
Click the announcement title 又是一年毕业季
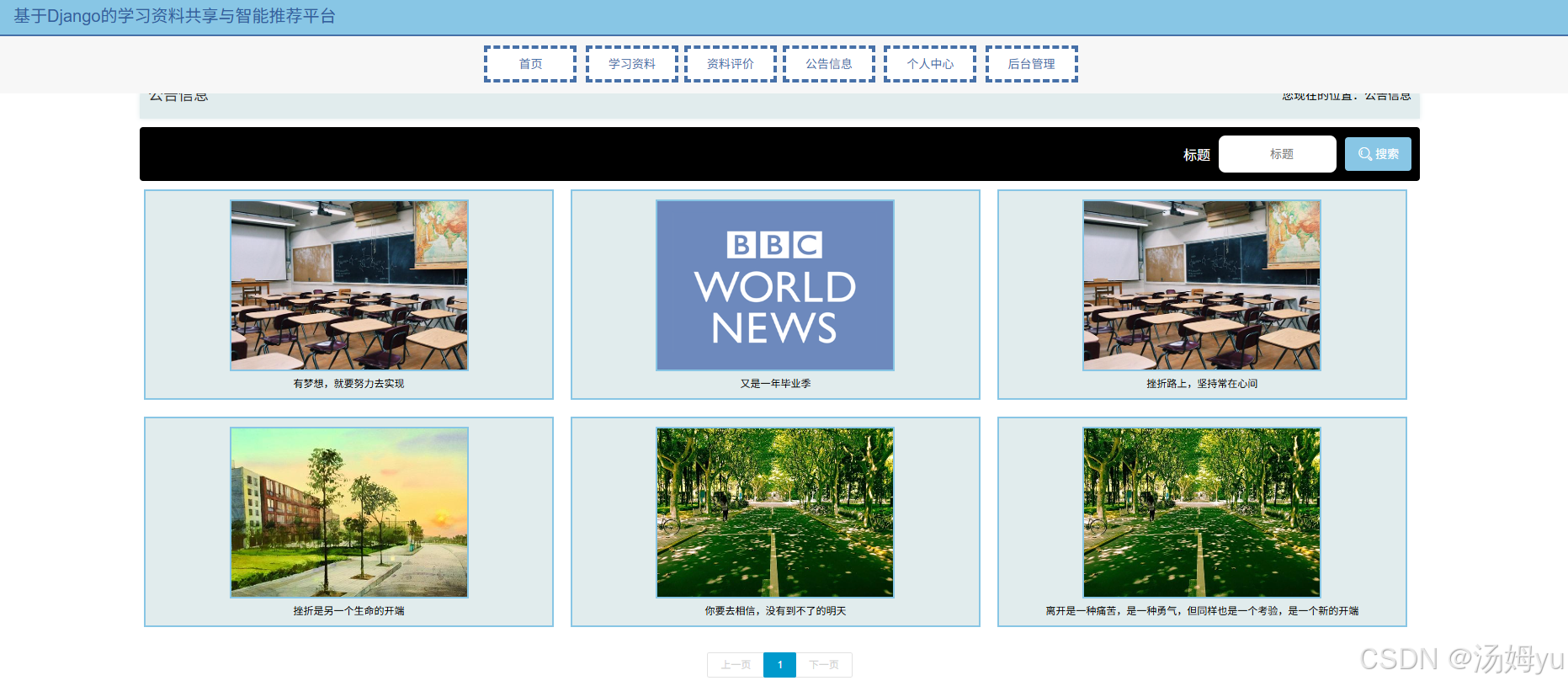[x=775, y=384]
